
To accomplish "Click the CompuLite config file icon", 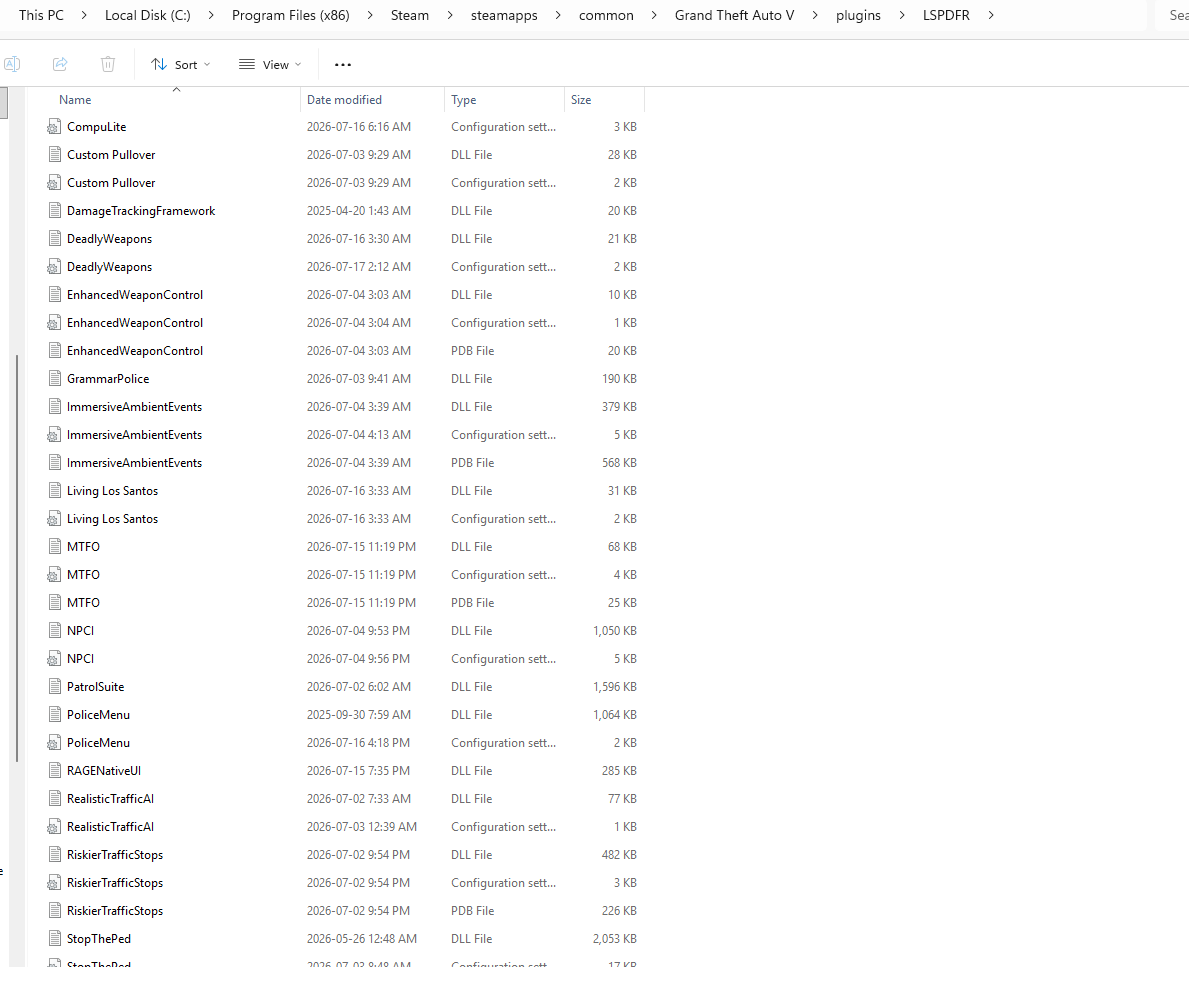I will [54, 127].
